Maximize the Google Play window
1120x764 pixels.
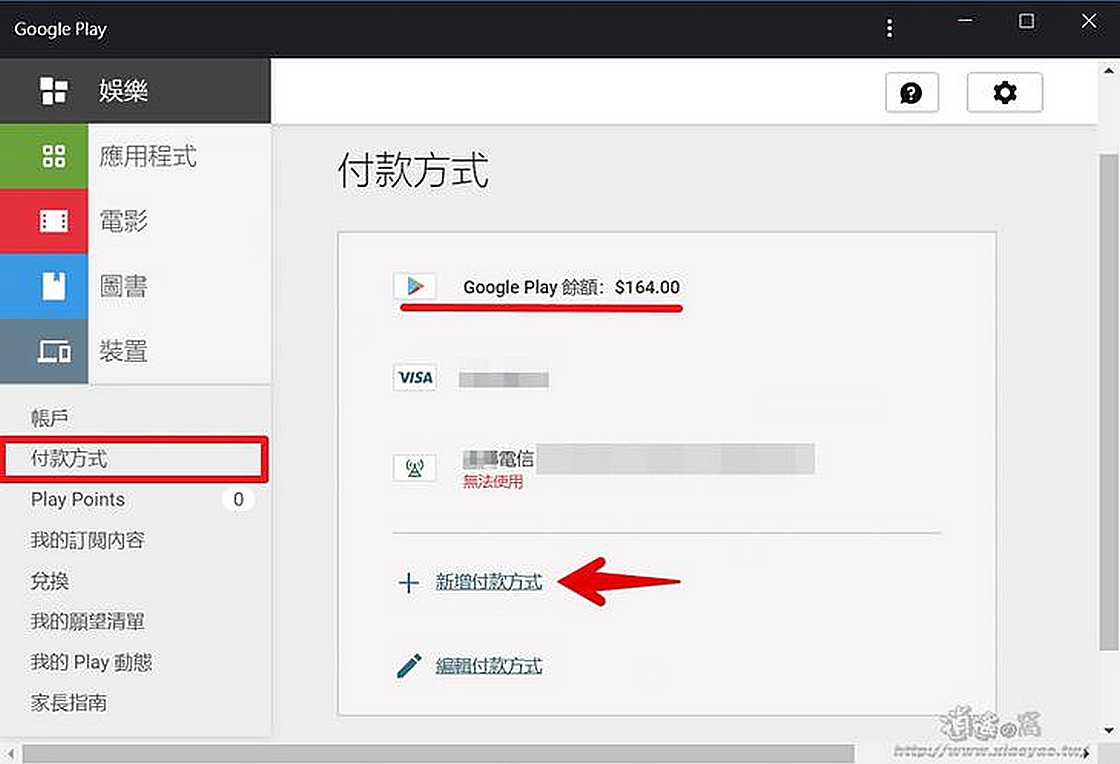point(1026,21)
